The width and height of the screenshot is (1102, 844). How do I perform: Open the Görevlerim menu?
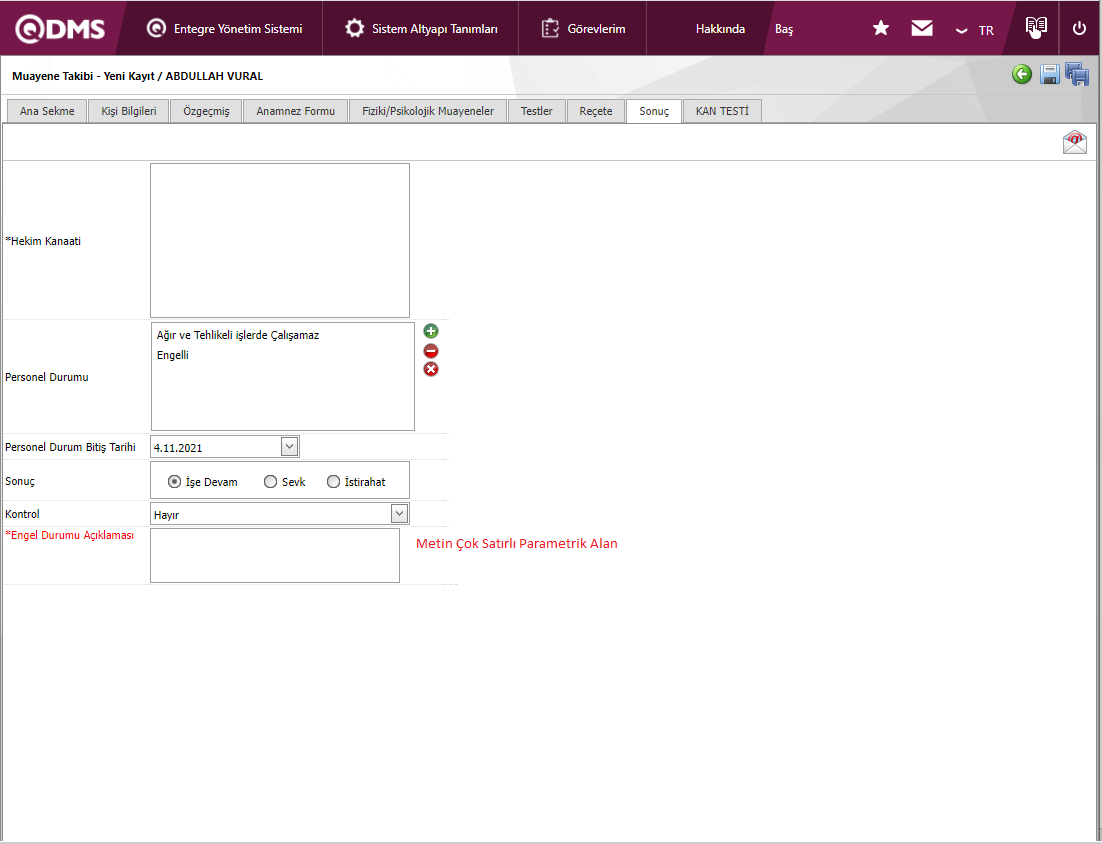584,29
